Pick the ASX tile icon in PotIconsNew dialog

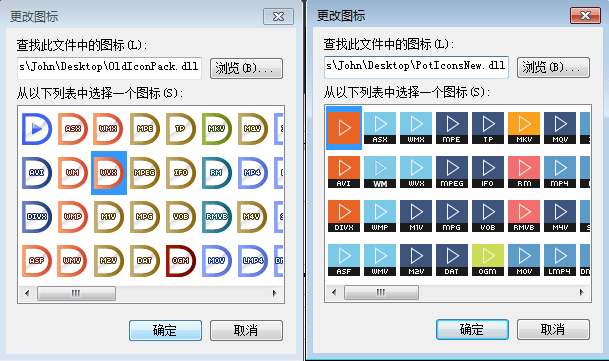click(x=380, y=128)
